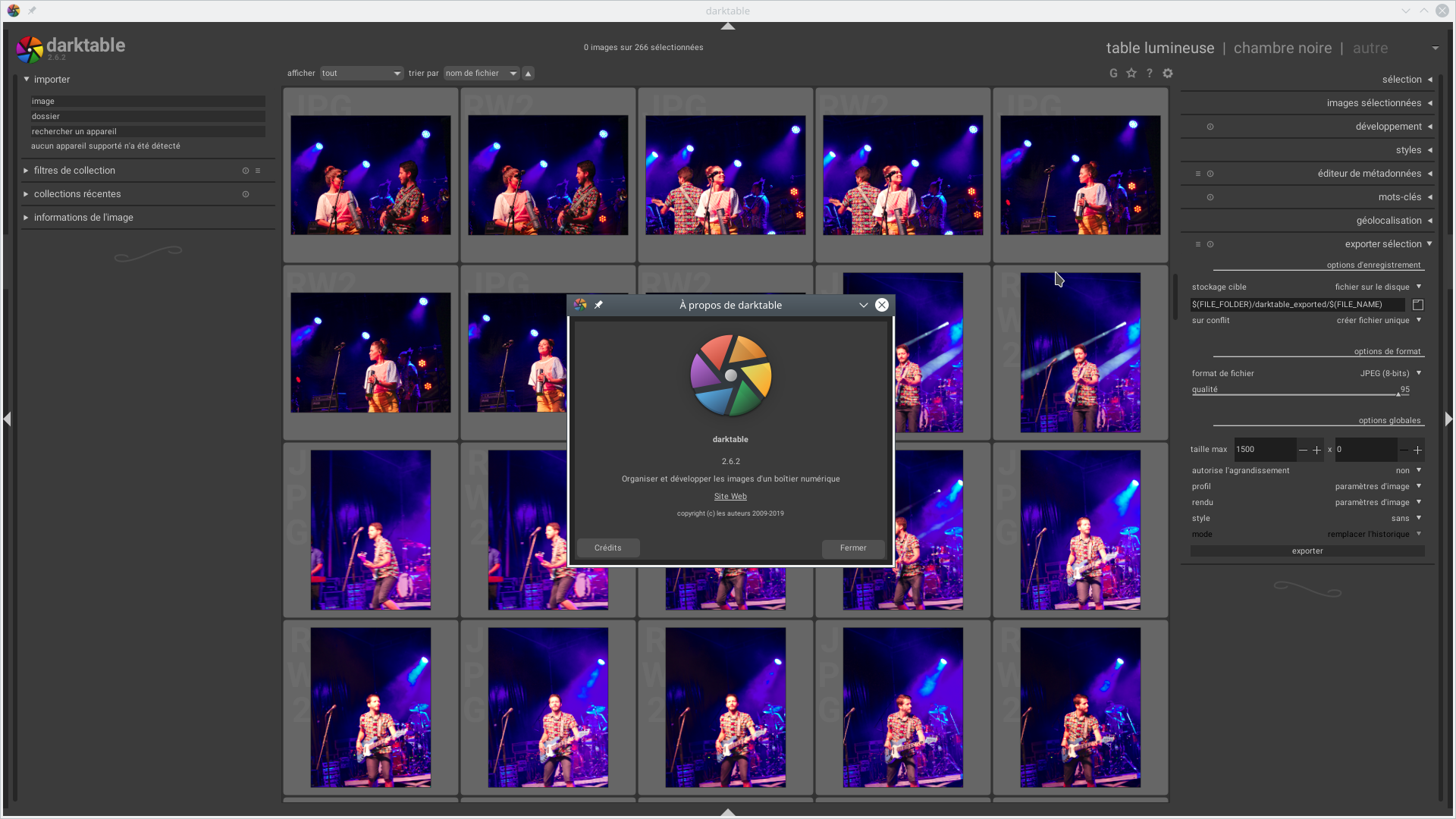Open the autre views menu

(1370, 49)
